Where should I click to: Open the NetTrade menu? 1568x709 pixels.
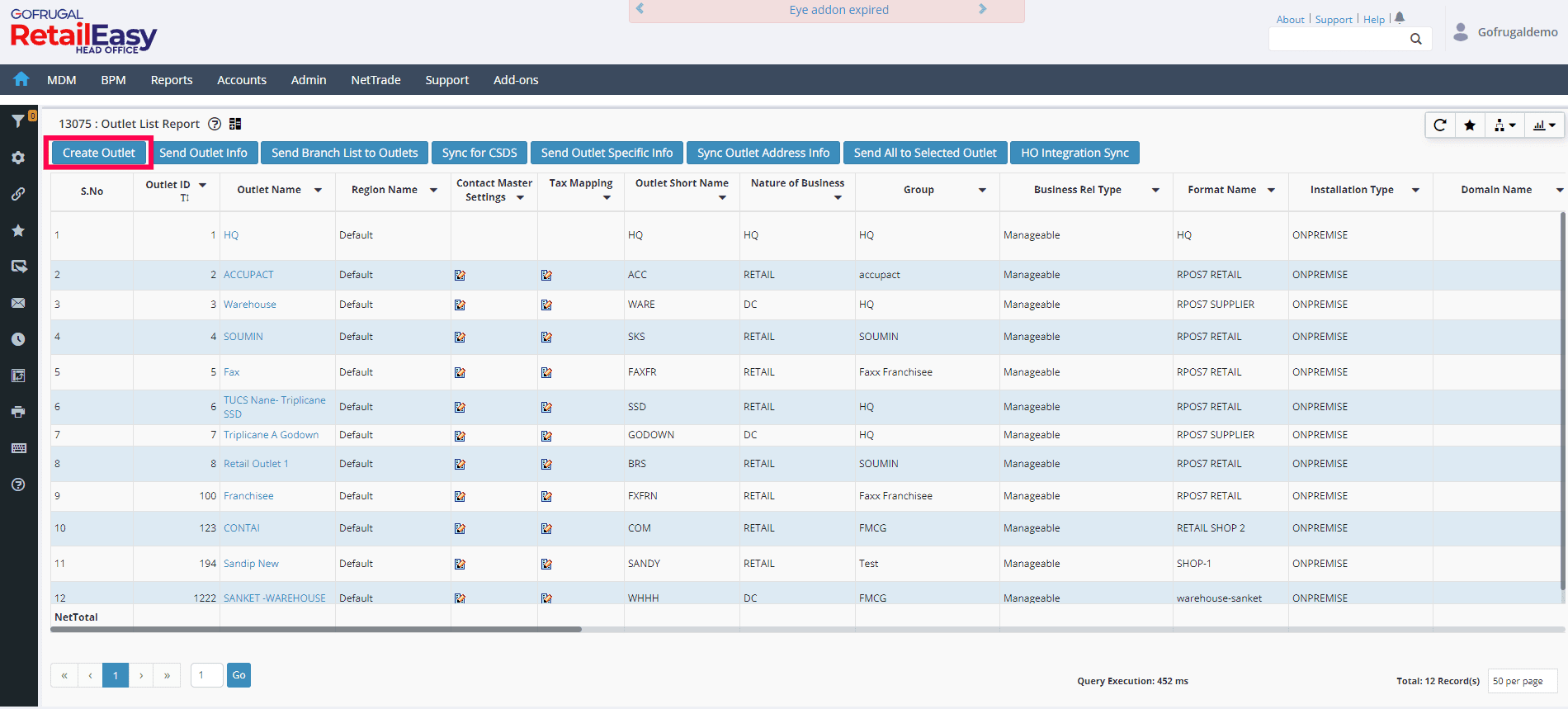(x=375, y=80)
